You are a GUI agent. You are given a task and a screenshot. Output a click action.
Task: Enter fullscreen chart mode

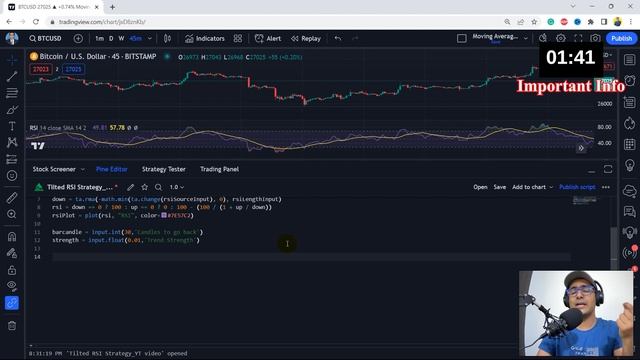(578, 38)
